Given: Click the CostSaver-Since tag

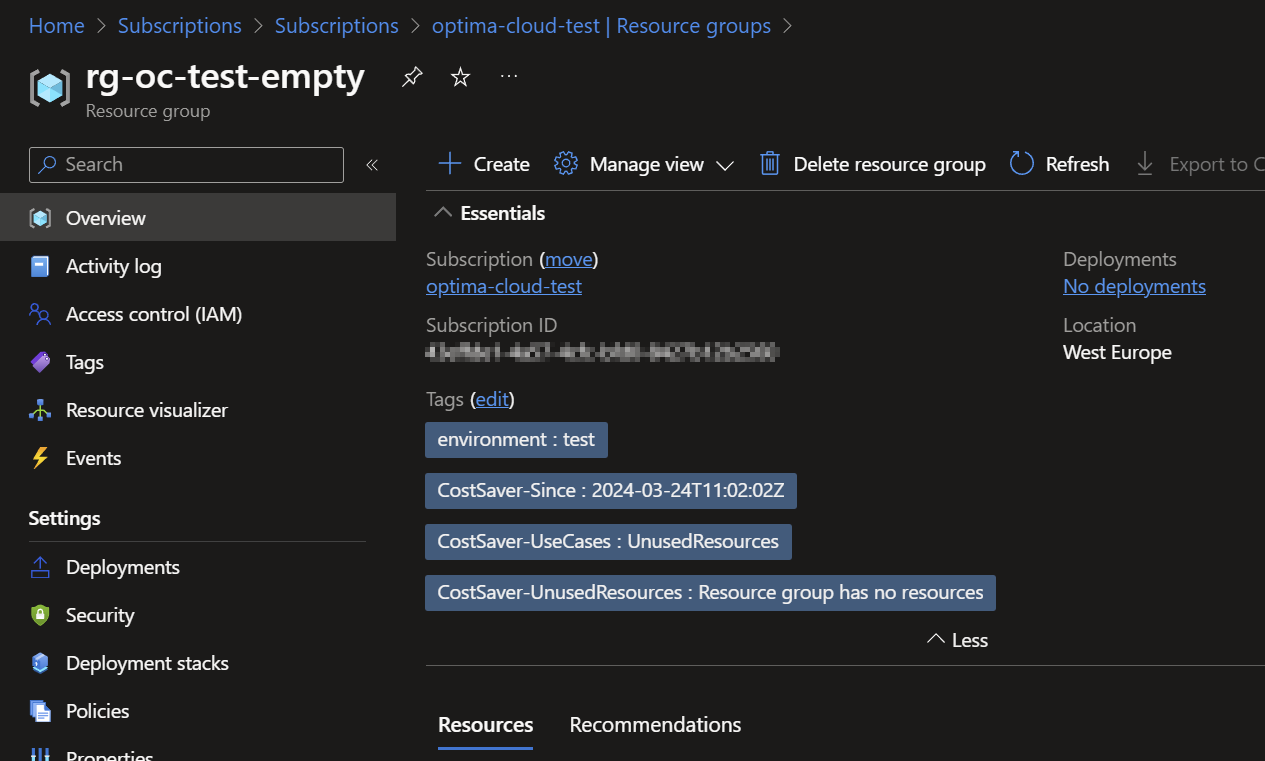Looking at the screenshot, I should (x=611, y=490).
